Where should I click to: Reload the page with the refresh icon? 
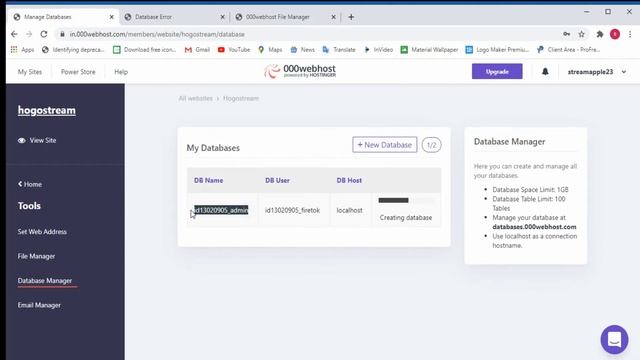coord(44,34)
